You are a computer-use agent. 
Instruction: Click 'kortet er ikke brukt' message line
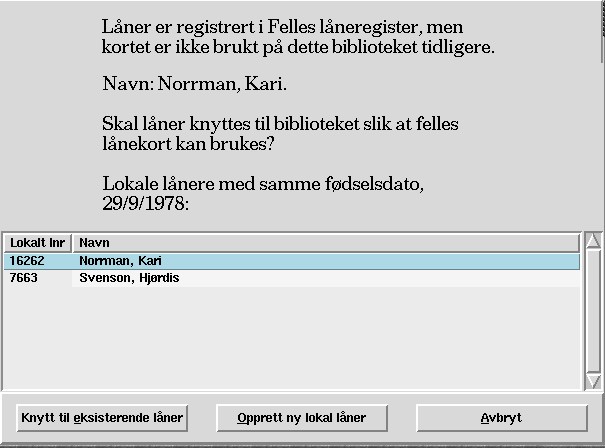click(x=298, y=46)
